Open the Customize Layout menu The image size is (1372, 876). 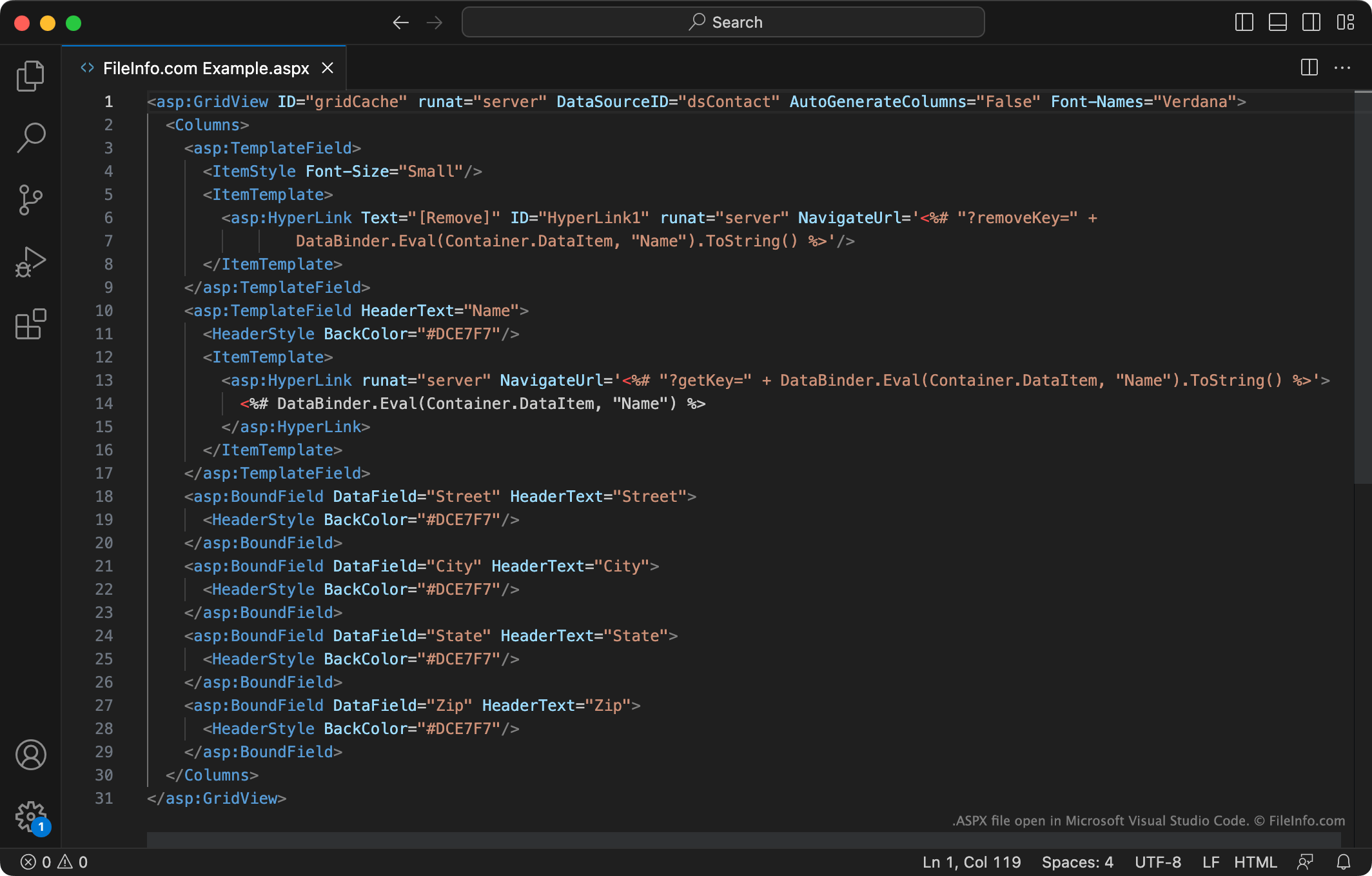pyautogui.click(x=1345, y=23)
